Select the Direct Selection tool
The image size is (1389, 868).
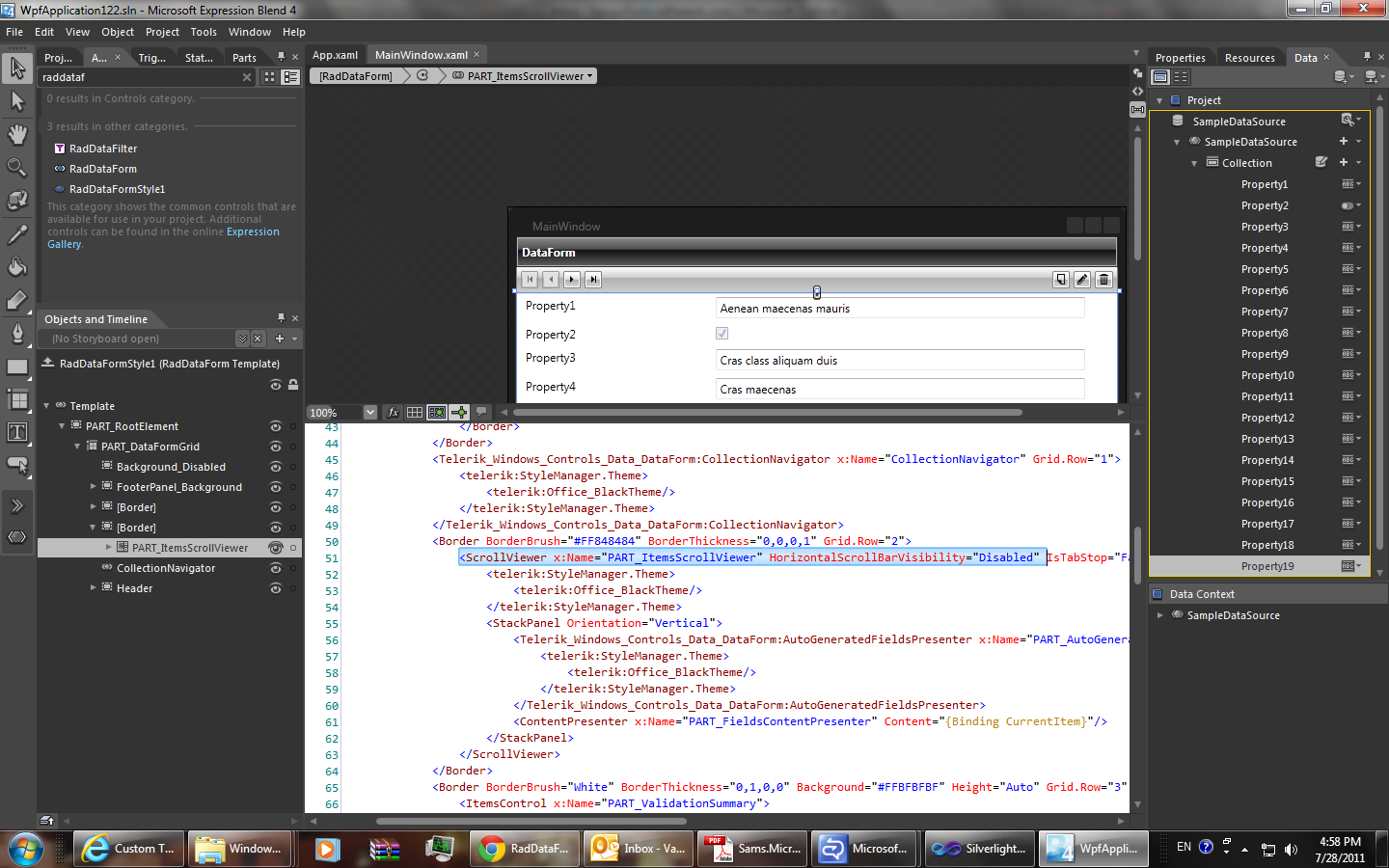pyautogui.click(x=17, y=101)
